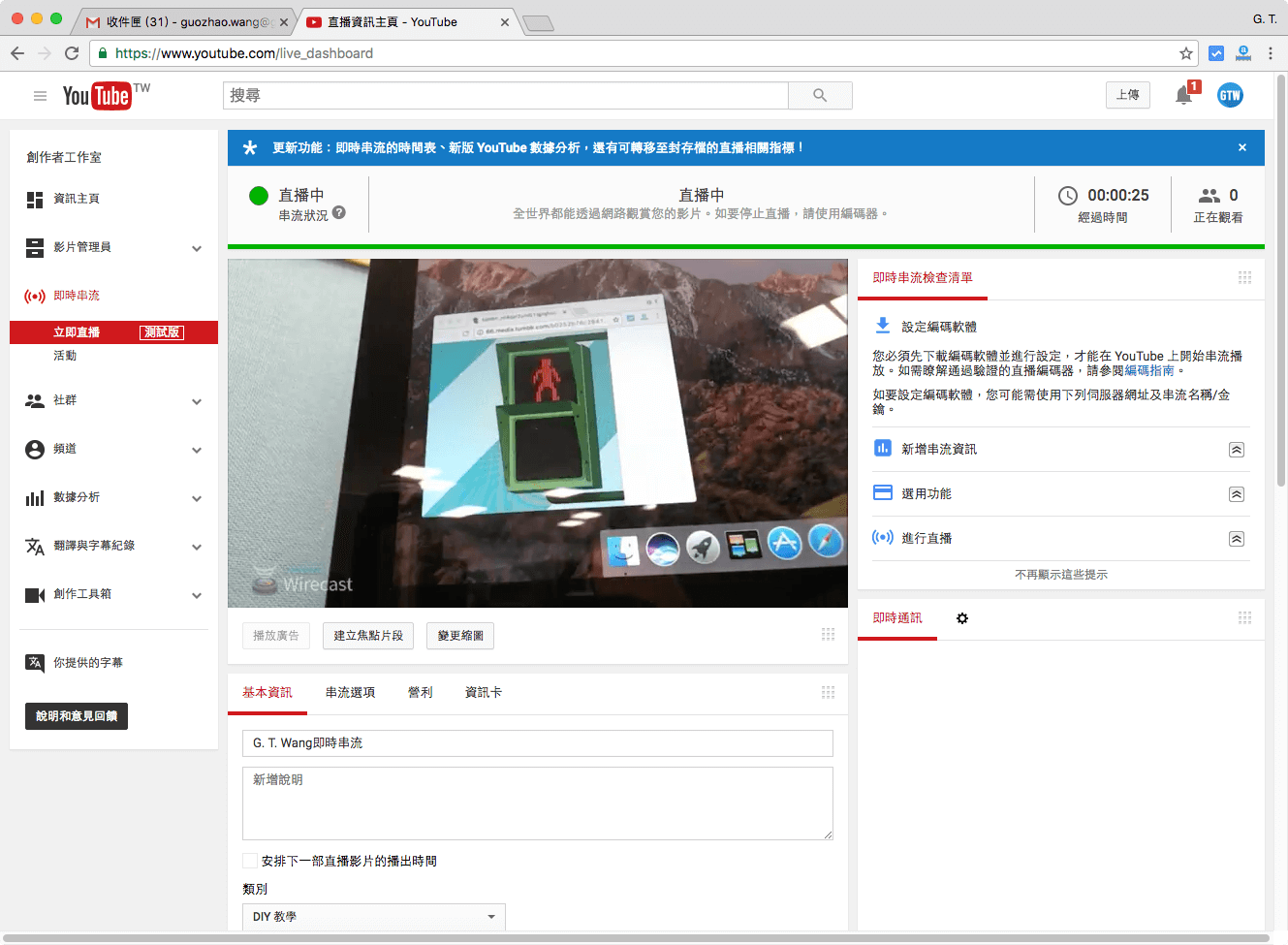Toggle the sidebar with the hamburger icon
1288x945 pixels.
40,95
